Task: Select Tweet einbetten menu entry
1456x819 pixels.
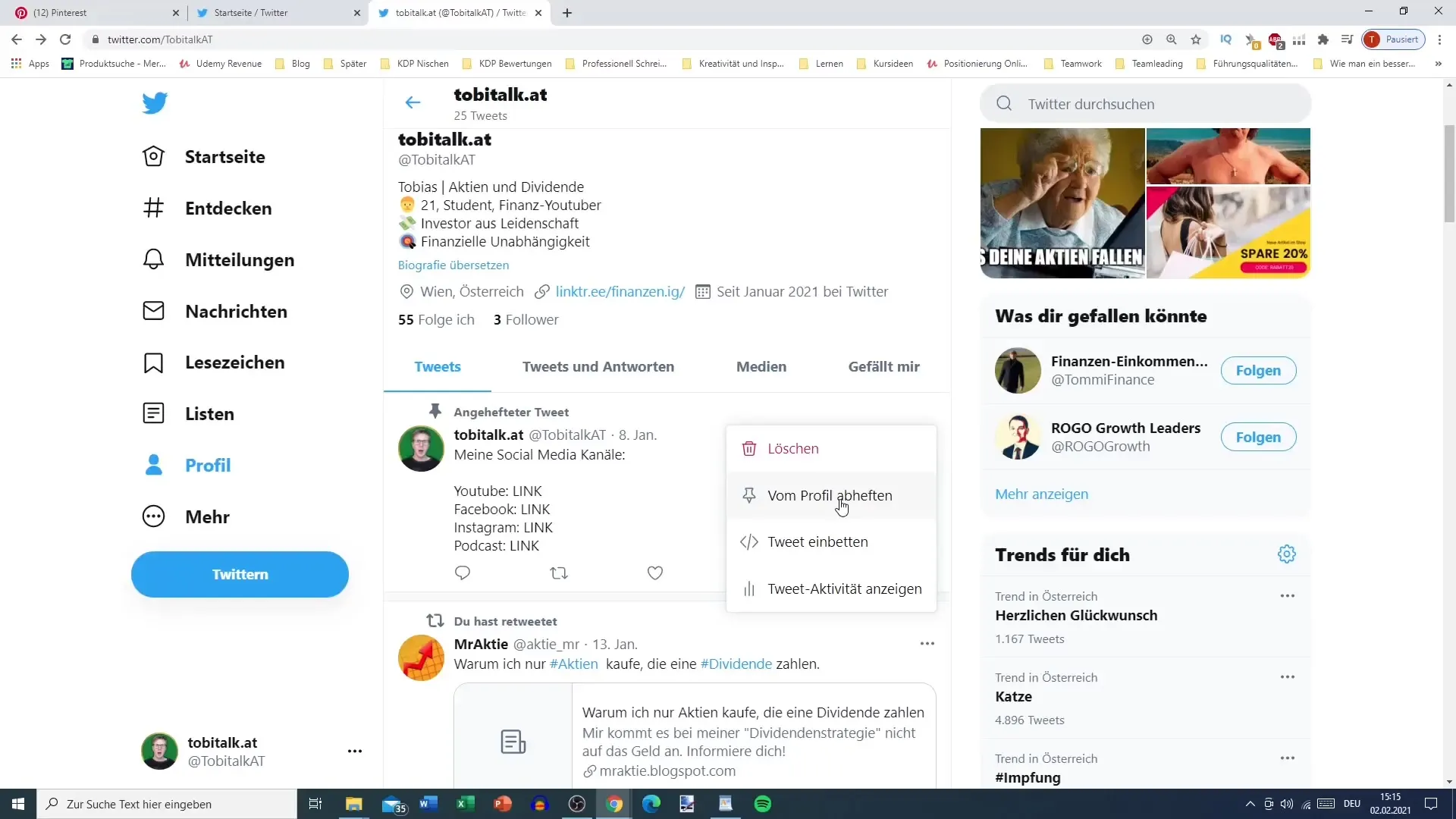Action: 831,542
